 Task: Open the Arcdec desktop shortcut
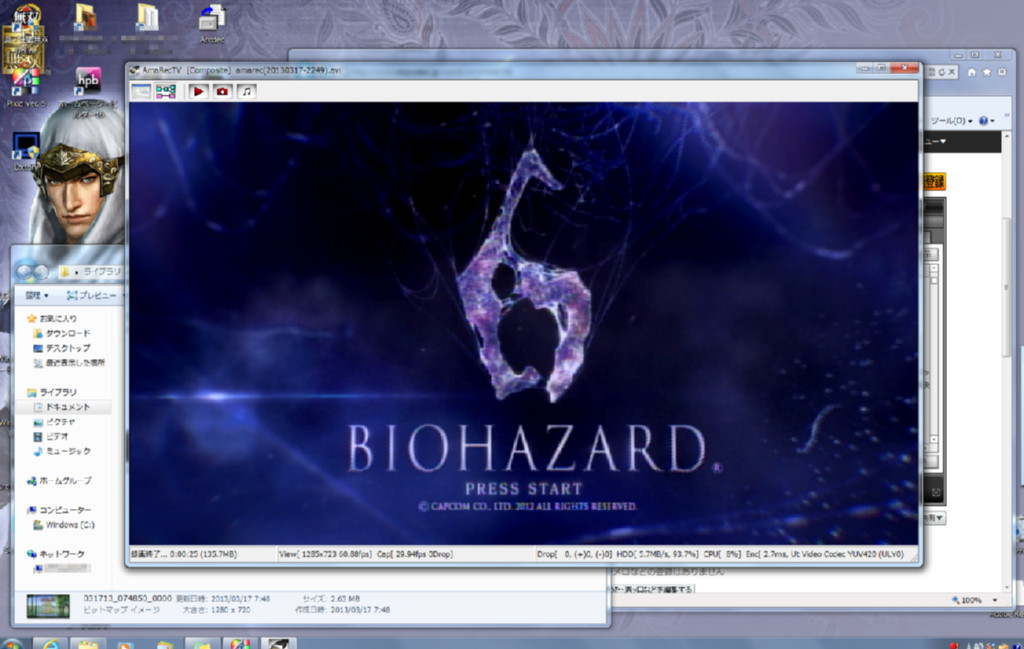click(212, 24)
